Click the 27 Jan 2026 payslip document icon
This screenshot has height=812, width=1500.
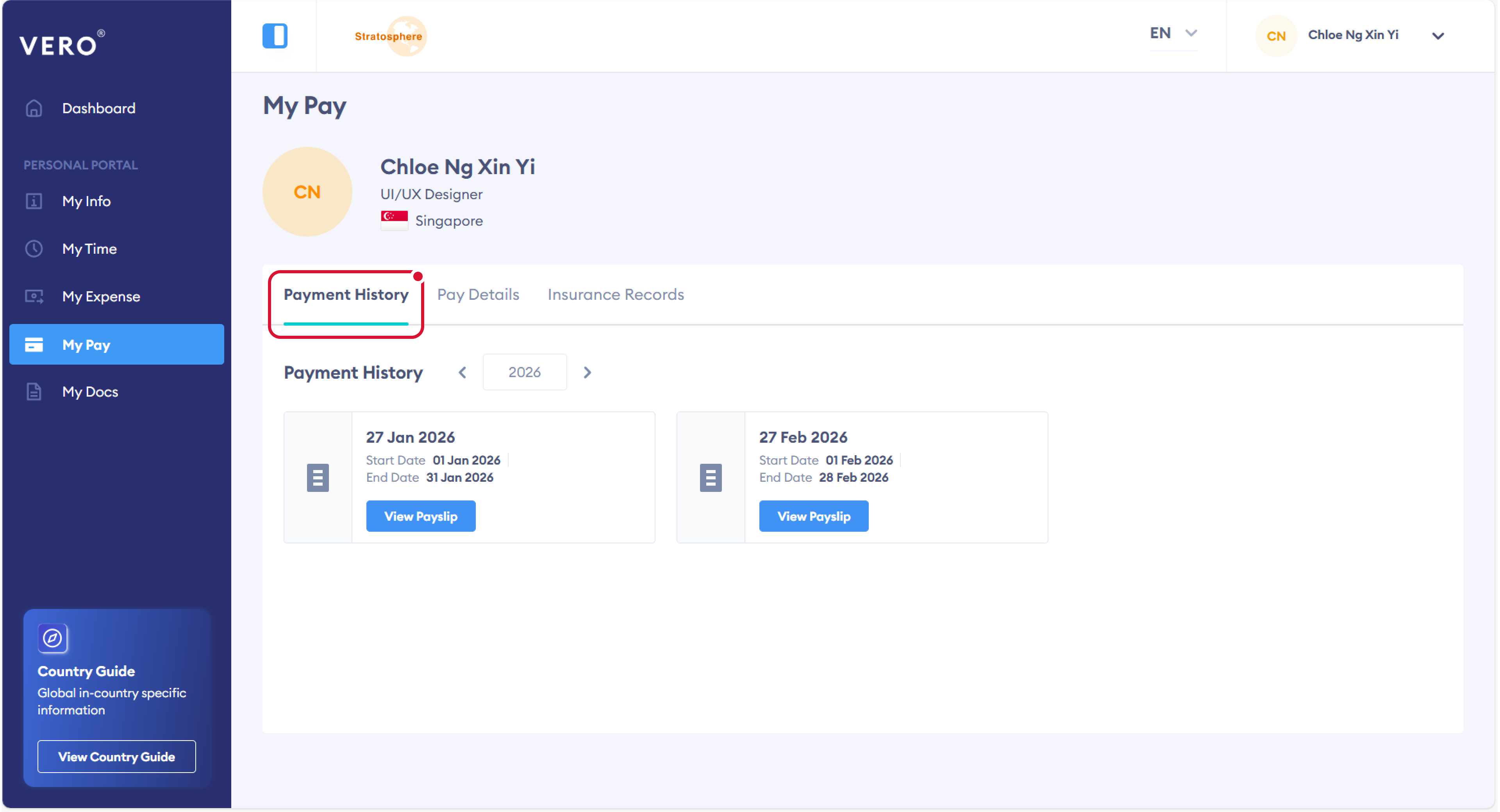(x=317, y=478)
